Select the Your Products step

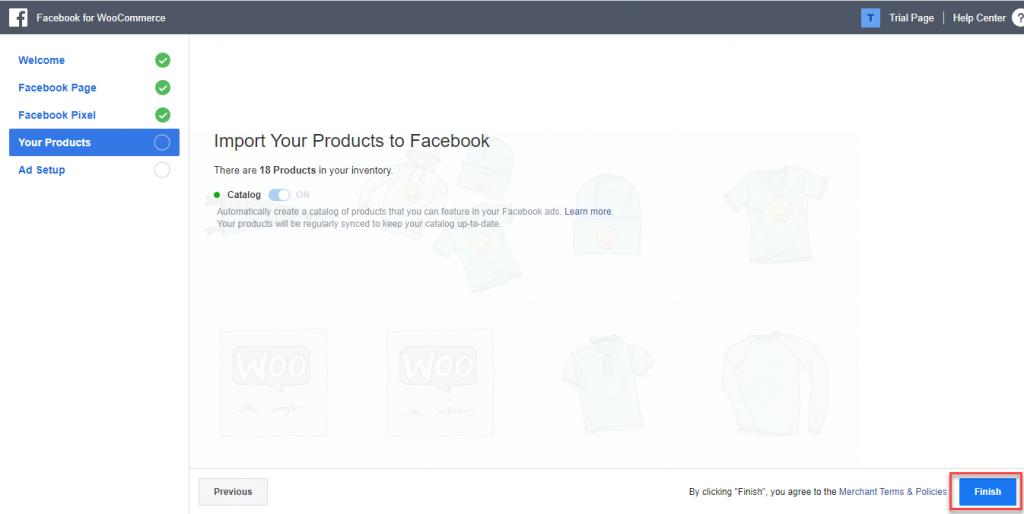[94, 142]
